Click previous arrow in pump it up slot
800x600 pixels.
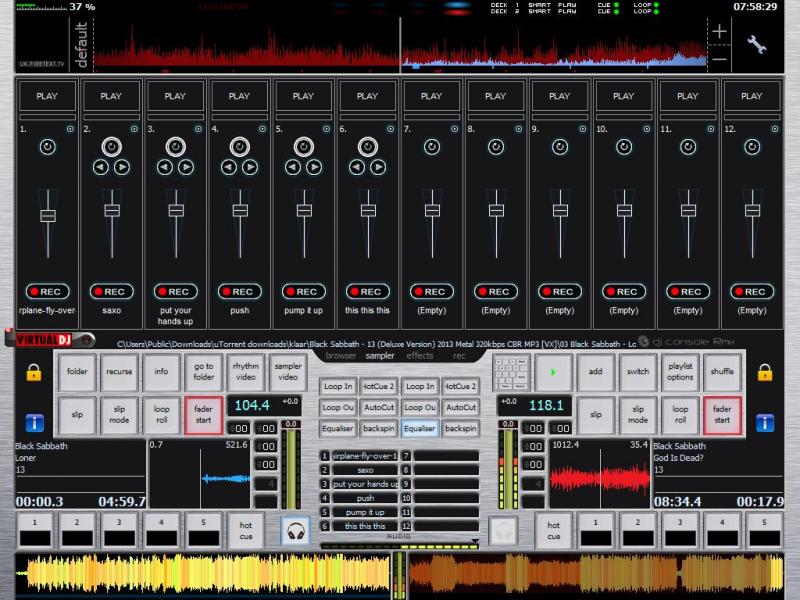293,167
